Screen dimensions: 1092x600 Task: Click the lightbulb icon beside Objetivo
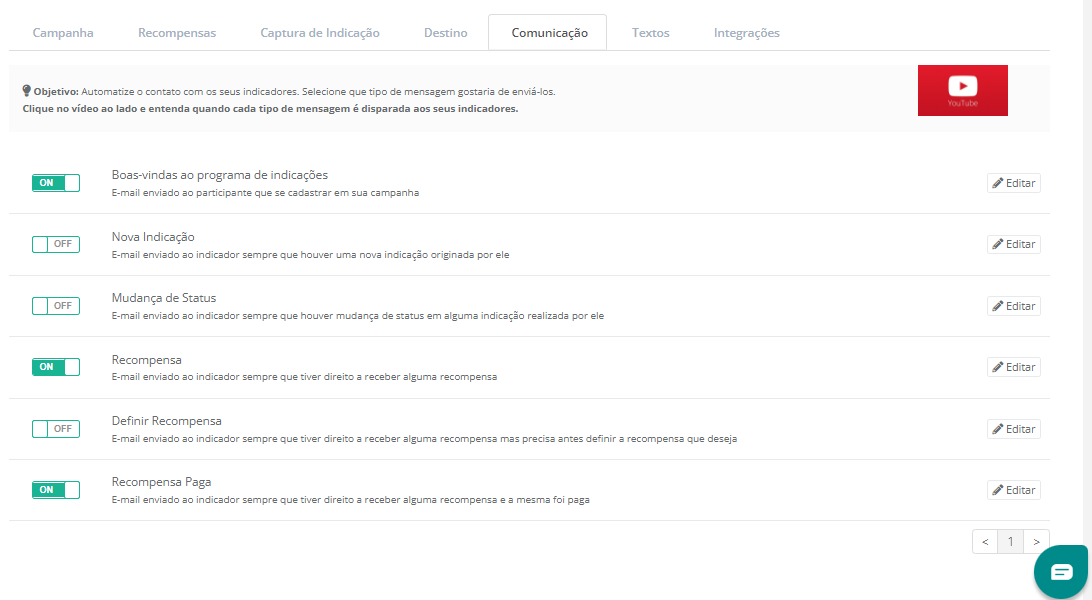[x=26, y=90]
